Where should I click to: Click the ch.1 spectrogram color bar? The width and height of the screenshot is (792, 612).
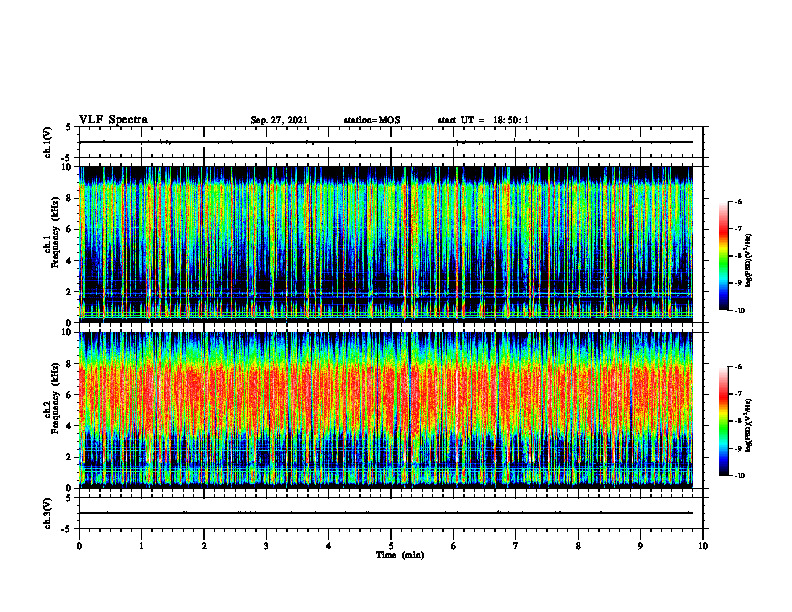[724, 256]
